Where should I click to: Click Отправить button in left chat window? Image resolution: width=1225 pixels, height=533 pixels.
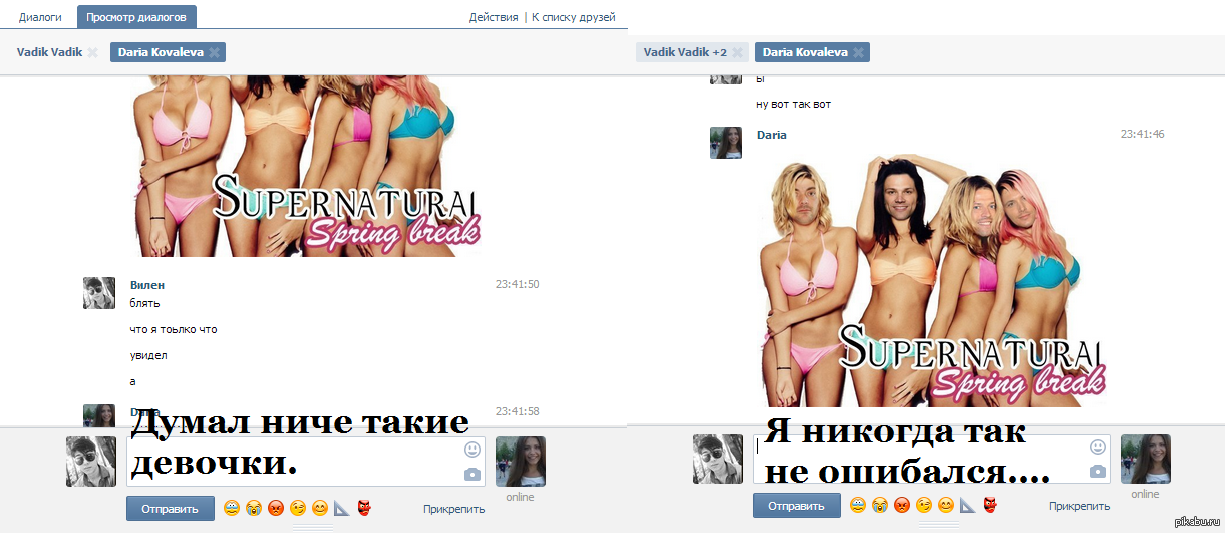click(170, 508)
